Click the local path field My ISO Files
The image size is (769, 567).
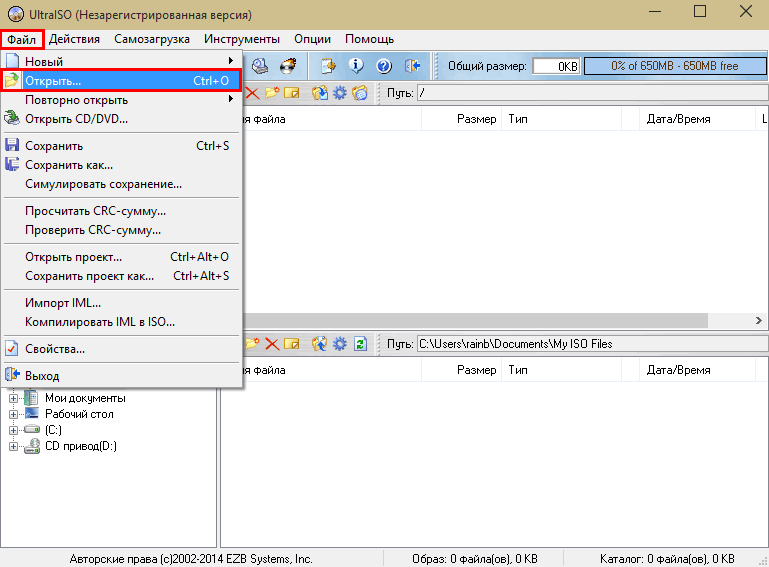click(x=592, y=344)
